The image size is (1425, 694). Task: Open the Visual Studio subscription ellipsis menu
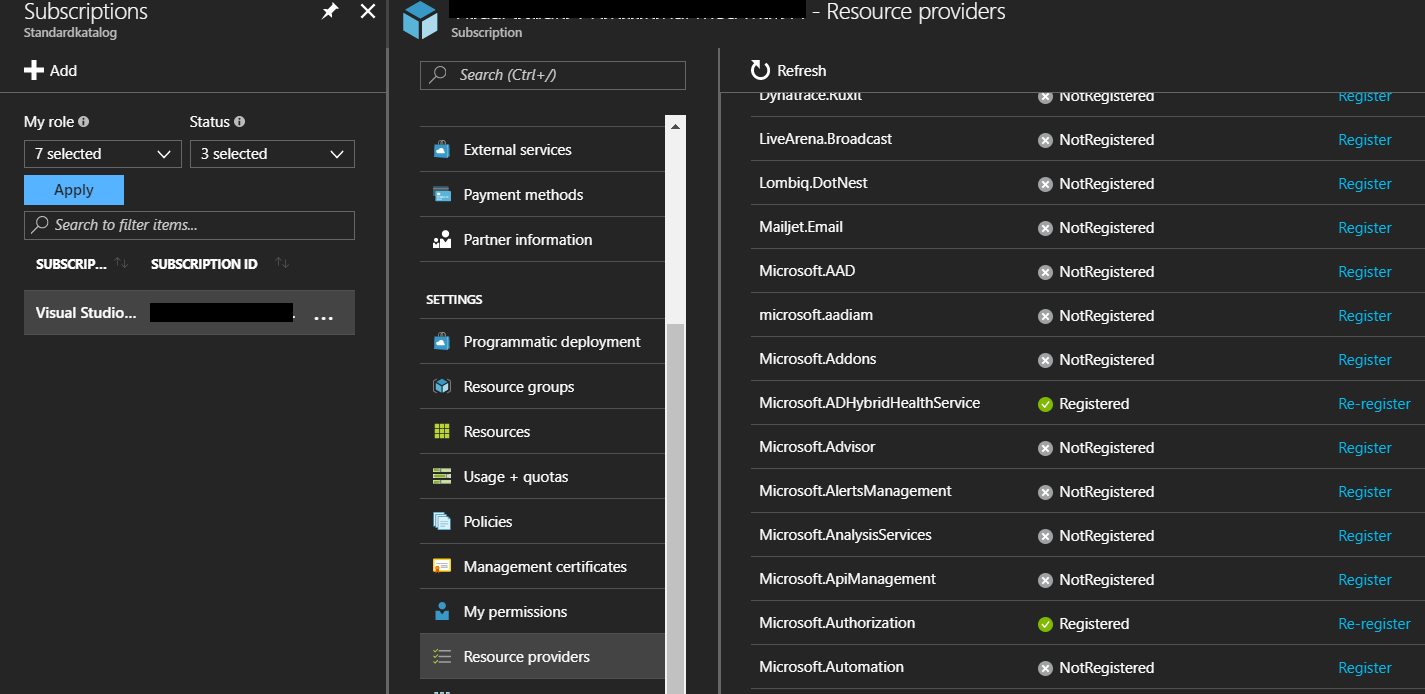point(323,316)
